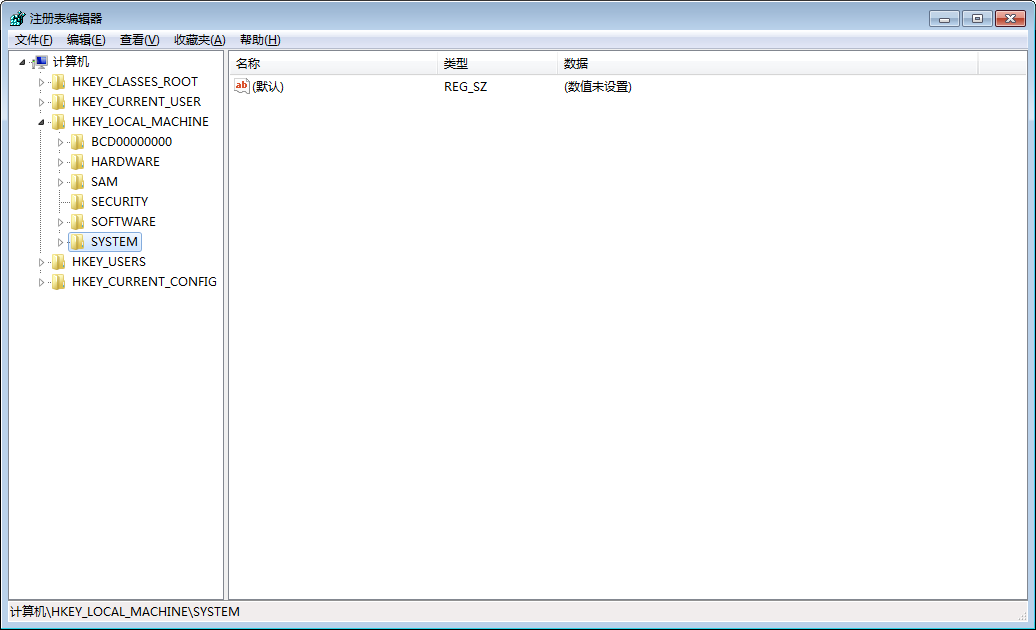
Task: Click the Registry Editor title bar icon
Action: point(17,18)
